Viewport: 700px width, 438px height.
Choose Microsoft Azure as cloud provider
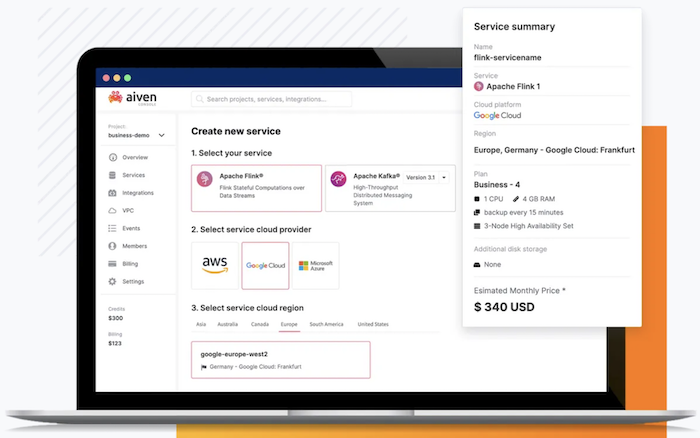click(316, 266)
